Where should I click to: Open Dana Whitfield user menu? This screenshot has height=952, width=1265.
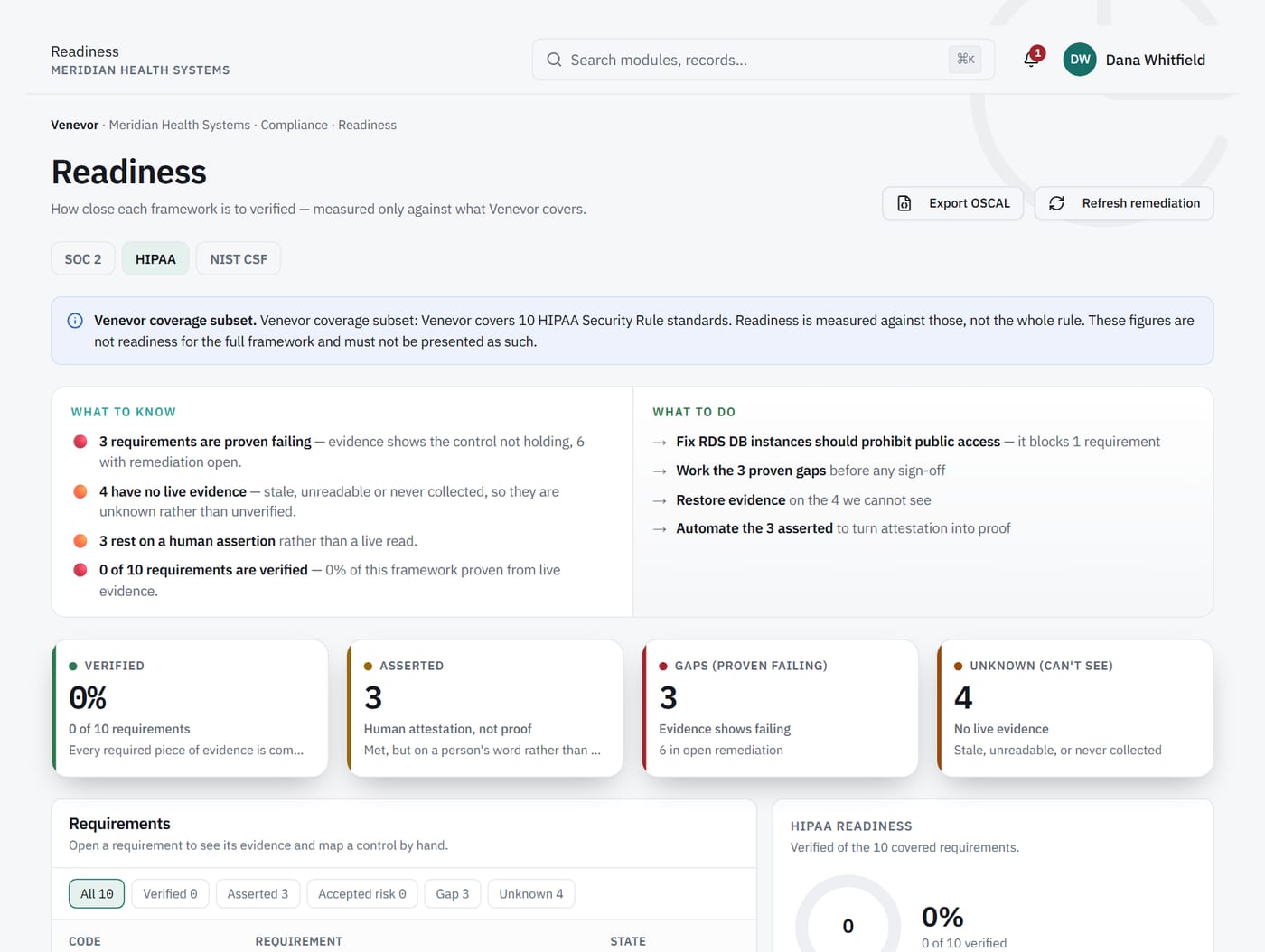pos(1135,60)
